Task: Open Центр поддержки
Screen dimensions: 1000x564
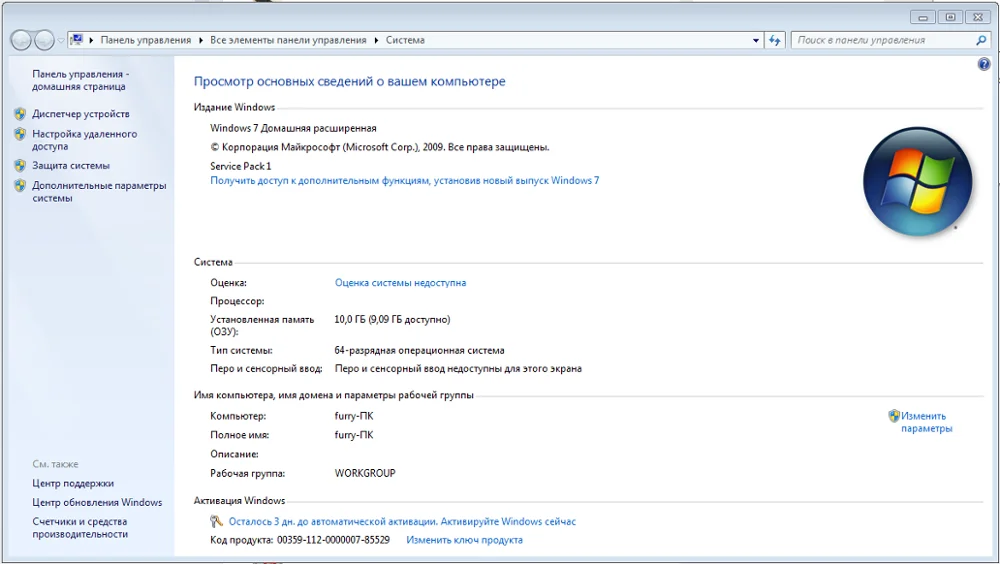Action: [x=73, y=483]
